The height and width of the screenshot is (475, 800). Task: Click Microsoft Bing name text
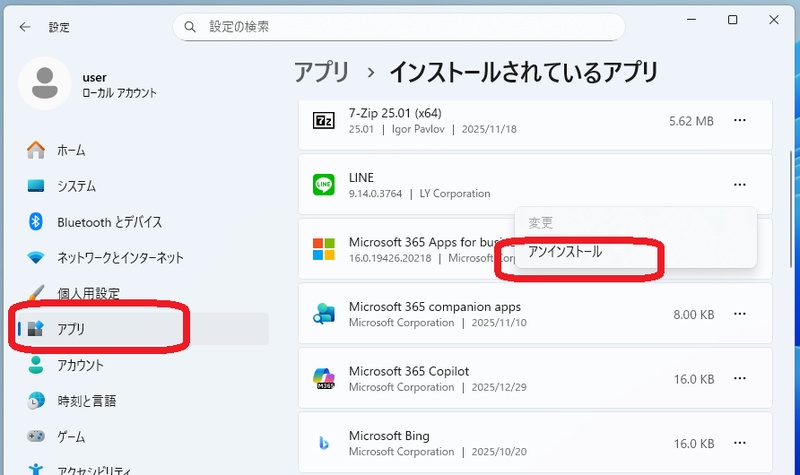tap(389, 436)
